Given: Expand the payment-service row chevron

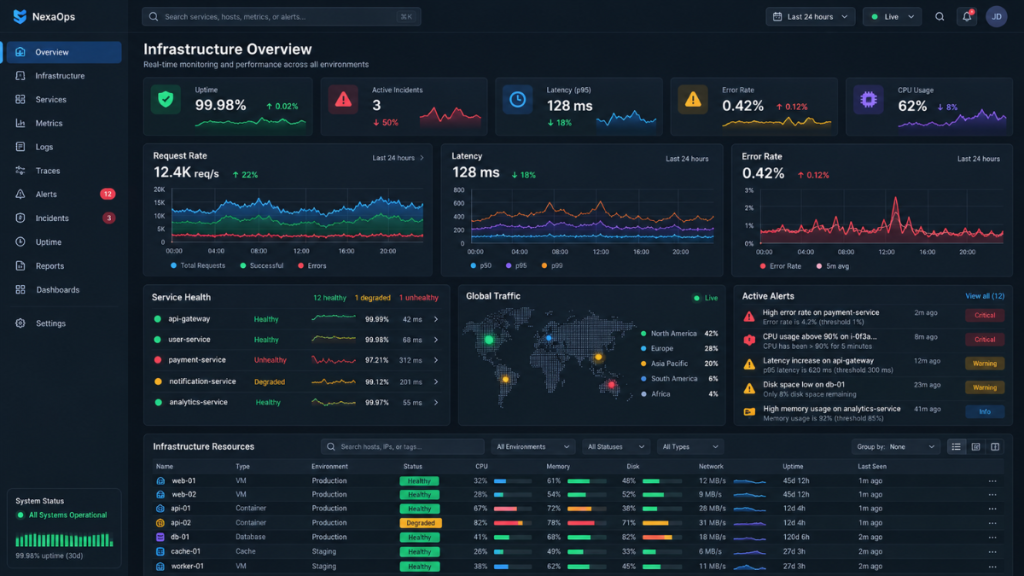Looking at the screenshot, I should [x=436, y=360].
